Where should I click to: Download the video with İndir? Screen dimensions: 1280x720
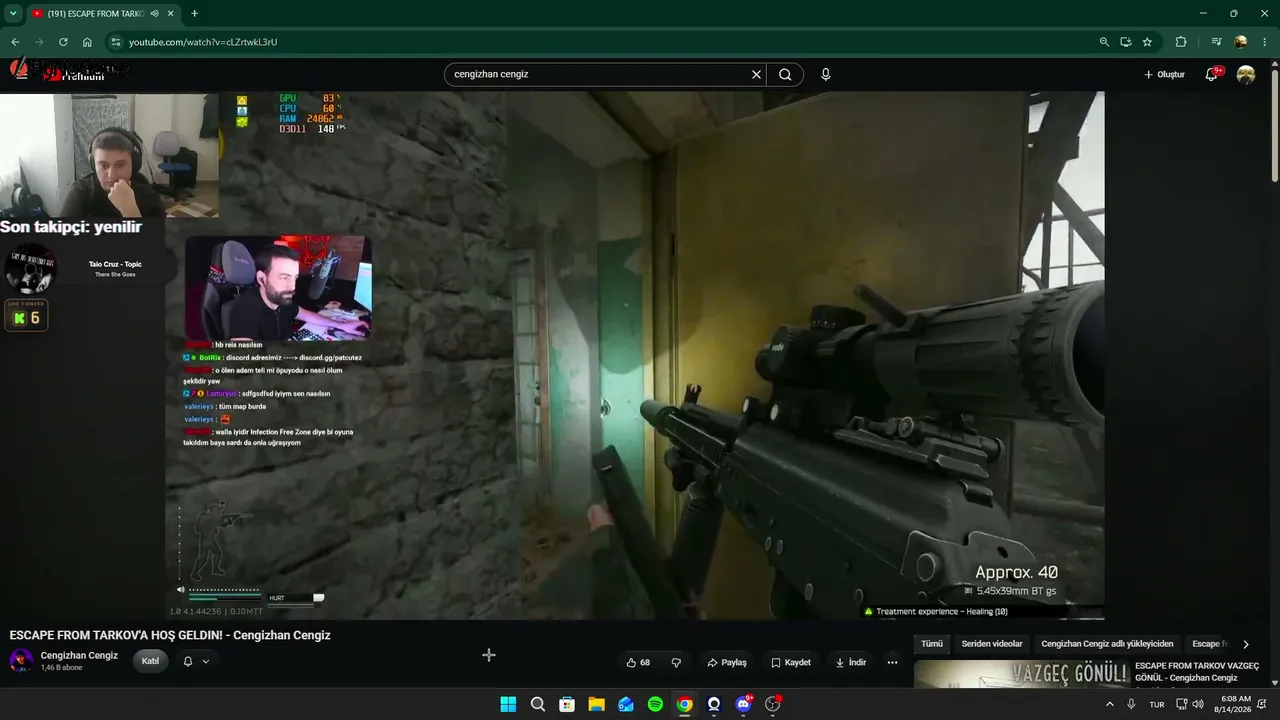click(x=851, y=662)
